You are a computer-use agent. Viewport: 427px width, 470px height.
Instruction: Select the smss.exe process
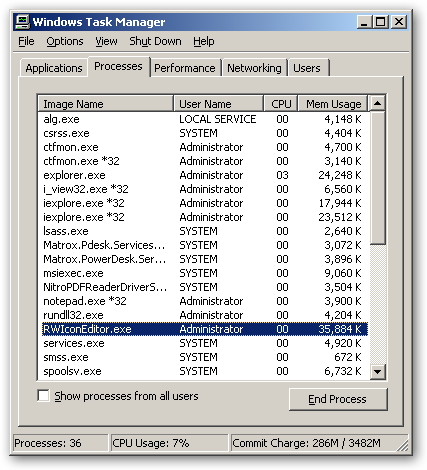tap(203, 357)
